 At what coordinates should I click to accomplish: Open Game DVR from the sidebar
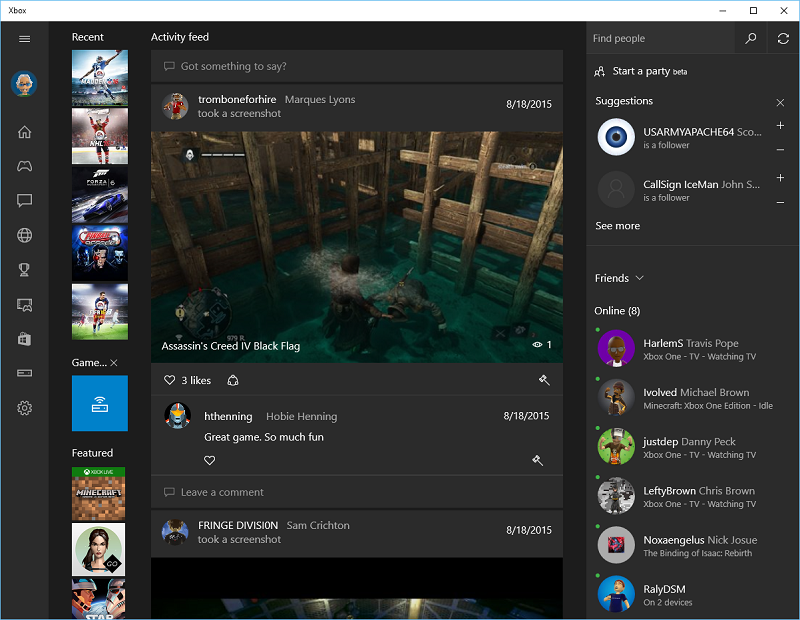click(x=24, y=304)
